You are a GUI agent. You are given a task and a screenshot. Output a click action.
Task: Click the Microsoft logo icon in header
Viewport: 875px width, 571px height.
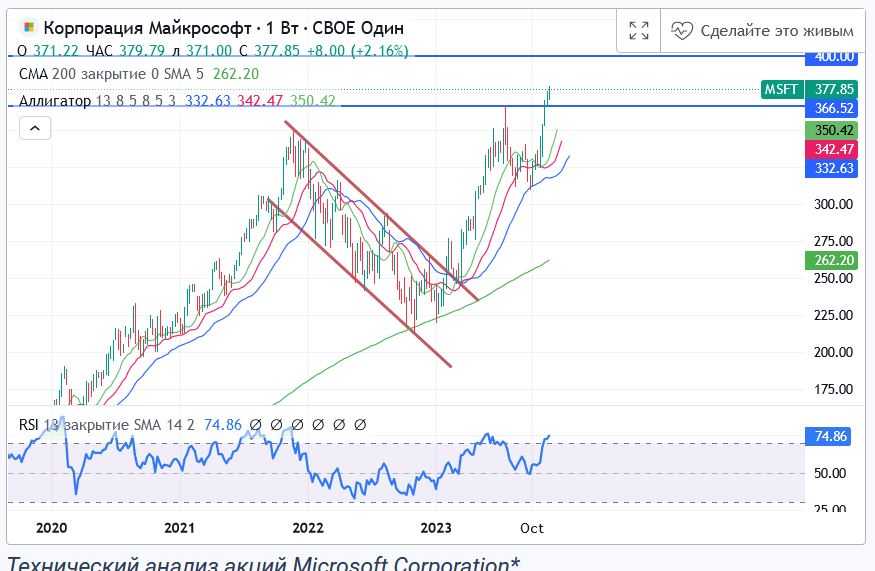point(30,29)
